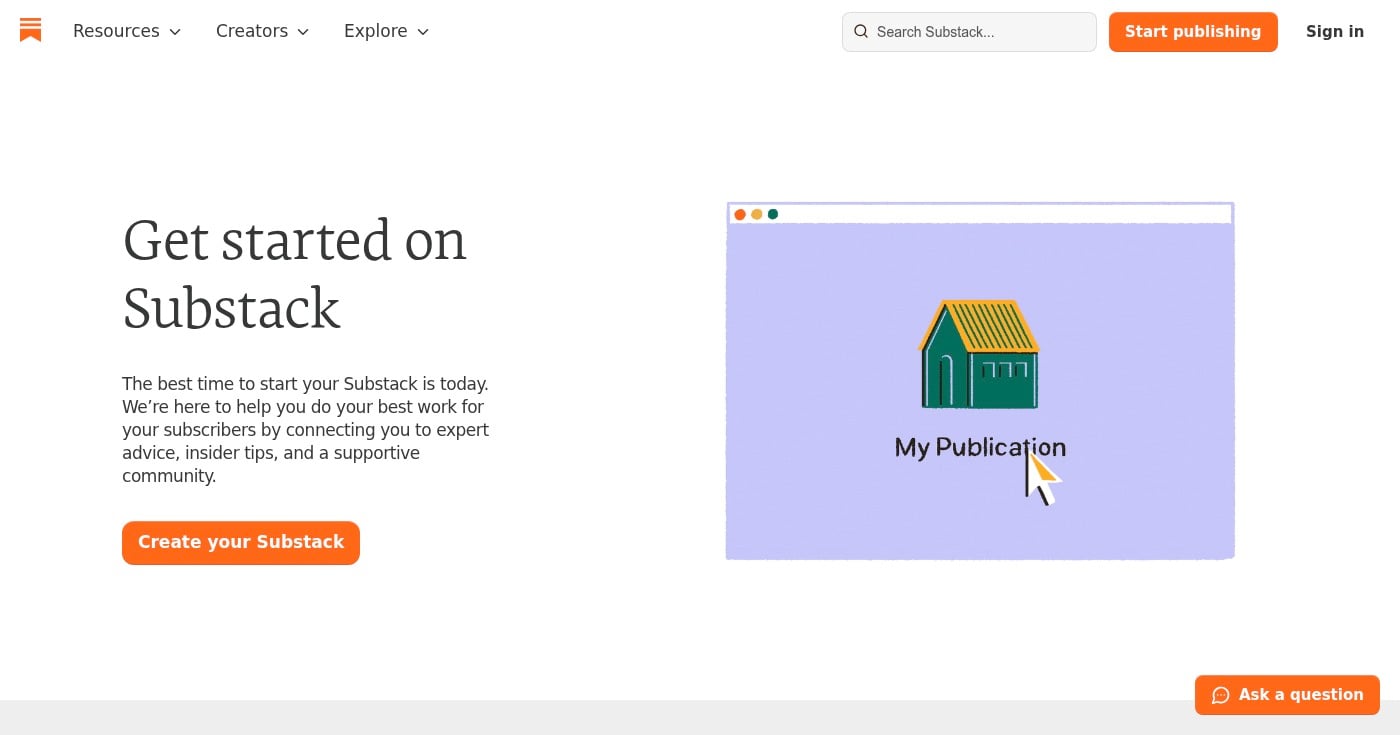Click the search magnifier icon

pyautogui.click(x=861, y=32)
